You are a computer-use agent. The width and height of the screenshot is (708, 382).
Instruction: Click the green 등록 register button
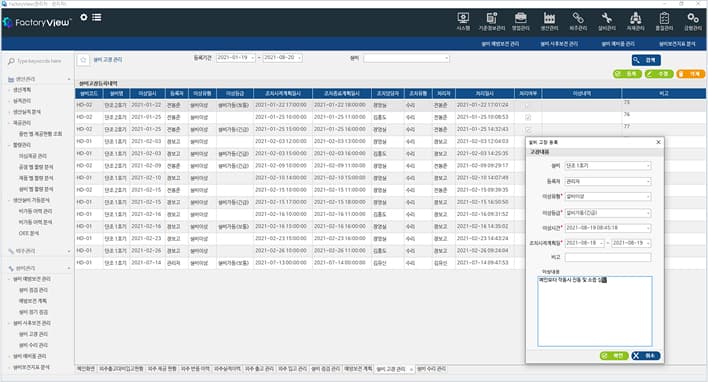click(x=627, y=74)
